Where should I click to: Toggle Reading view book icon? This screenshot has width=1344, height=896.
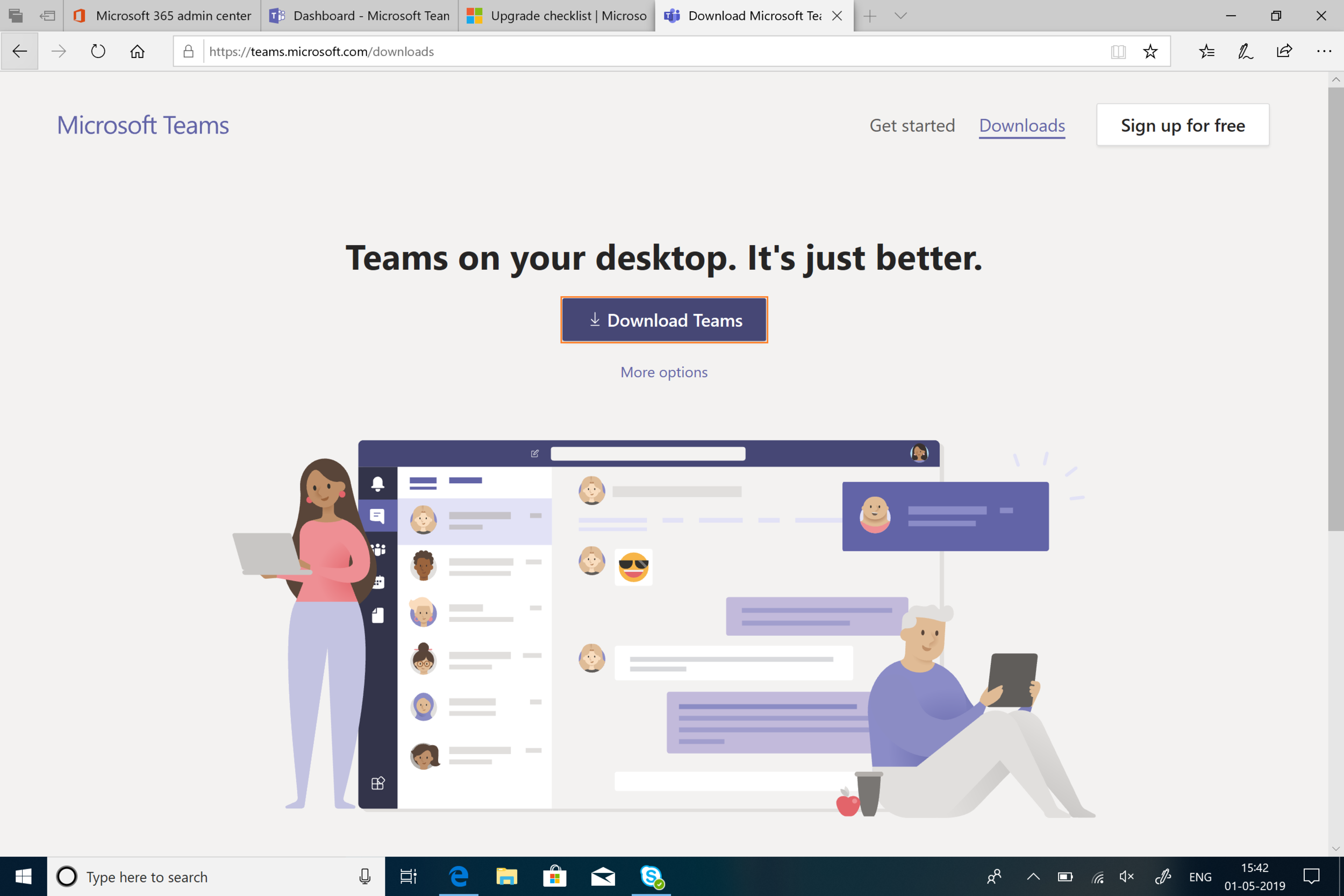pos(1118,52)
